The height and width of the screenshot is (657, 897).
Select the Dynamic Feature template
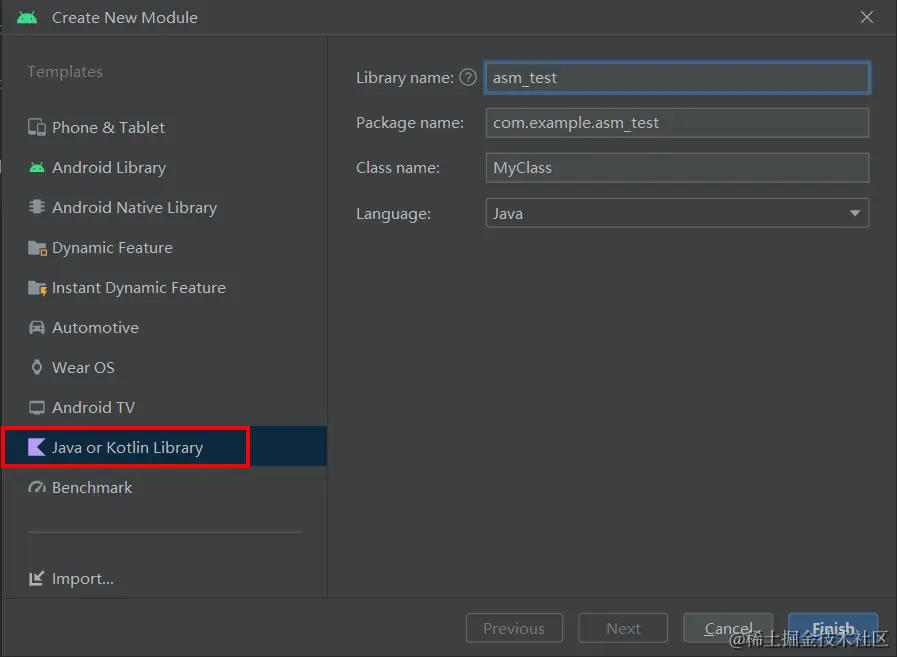click(165, 247)
